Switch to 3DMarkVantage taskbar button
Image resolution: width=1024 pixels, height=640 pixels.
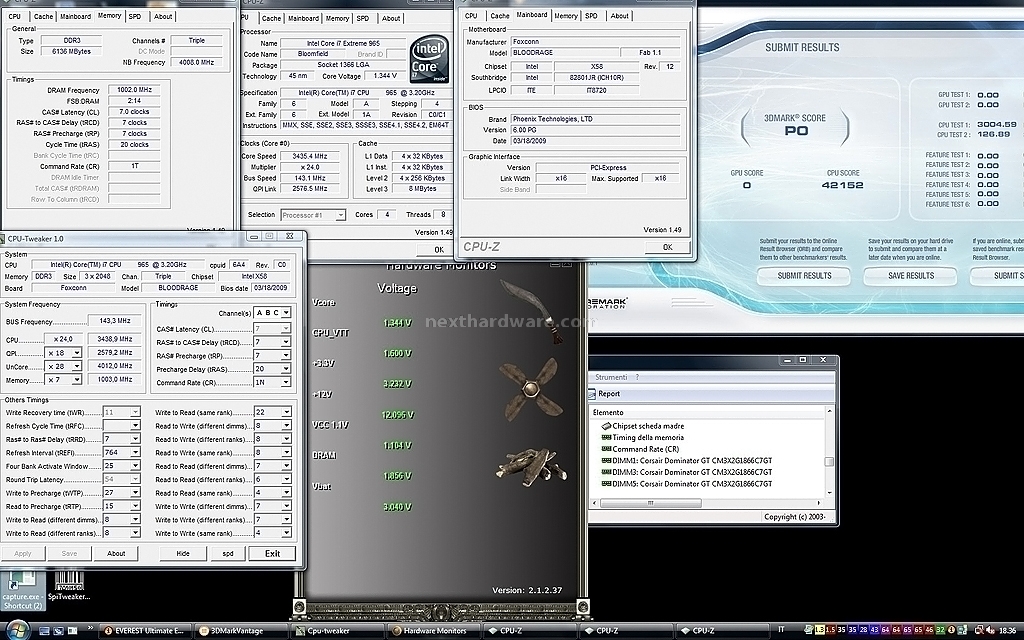(x=240, y=631)
